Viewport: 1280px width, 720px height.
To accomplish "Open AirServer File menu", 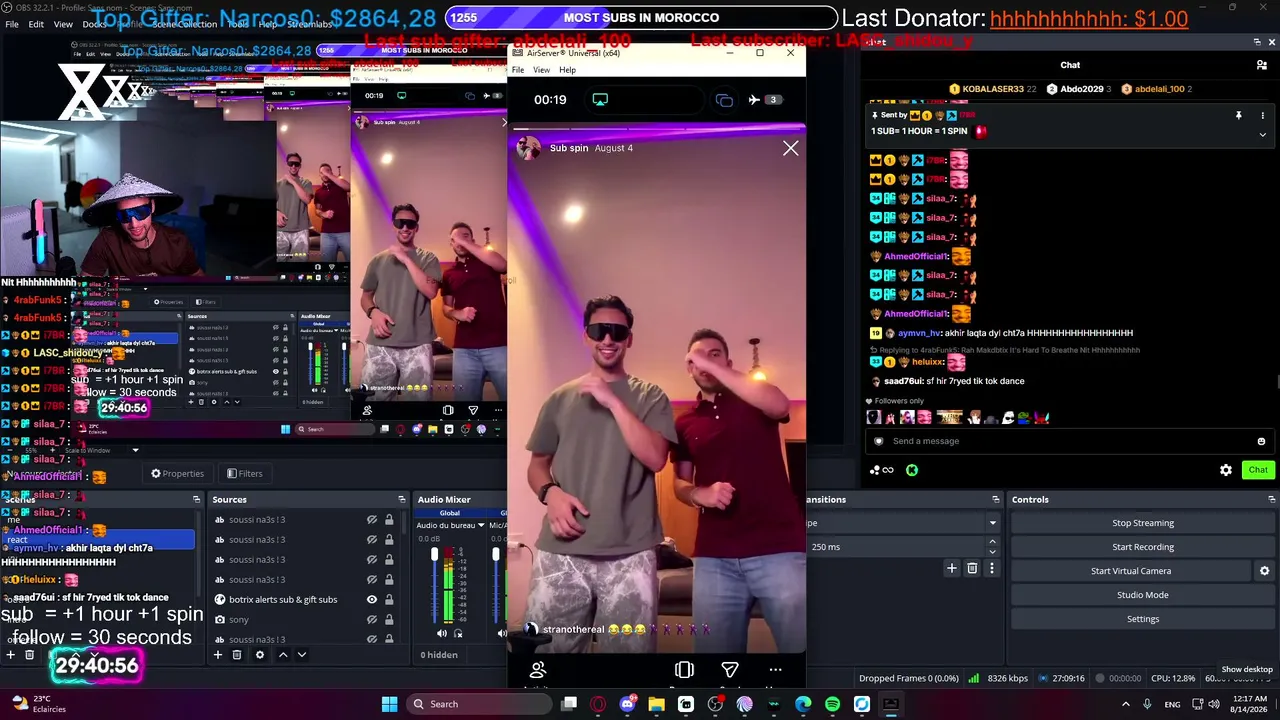I will pyautogui.click(x=518, y=70).
